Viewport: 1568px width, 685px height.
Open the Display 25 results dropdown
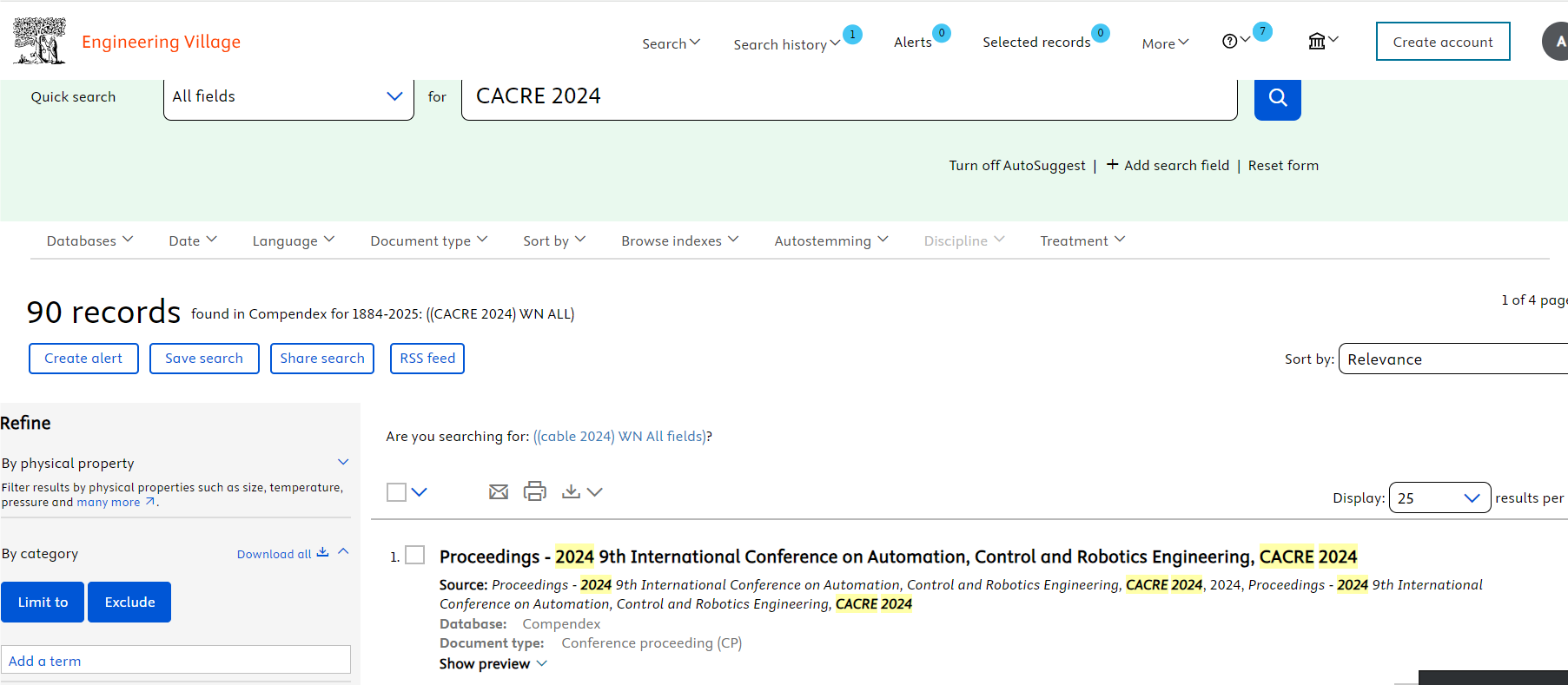click(x=1439, y=497)
